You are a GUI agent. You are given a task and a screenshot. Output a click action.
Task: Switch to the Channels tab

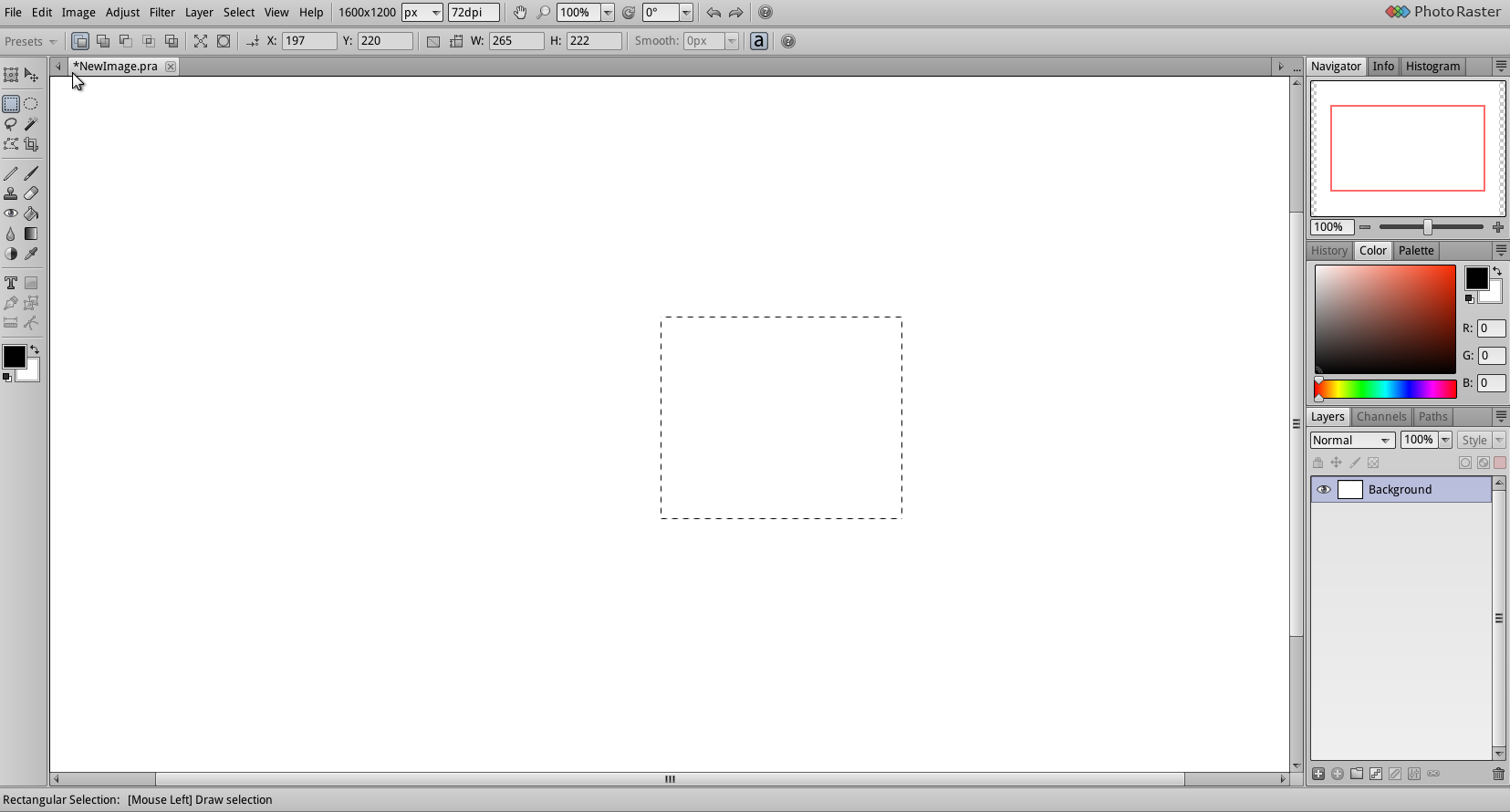tap(1380, 417)
